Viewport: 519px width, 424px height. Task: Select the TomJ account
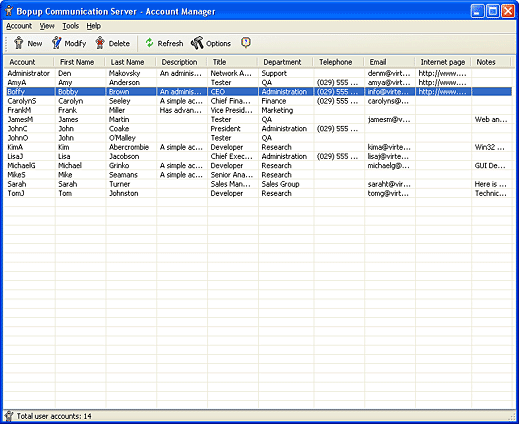tap(259, 193)
